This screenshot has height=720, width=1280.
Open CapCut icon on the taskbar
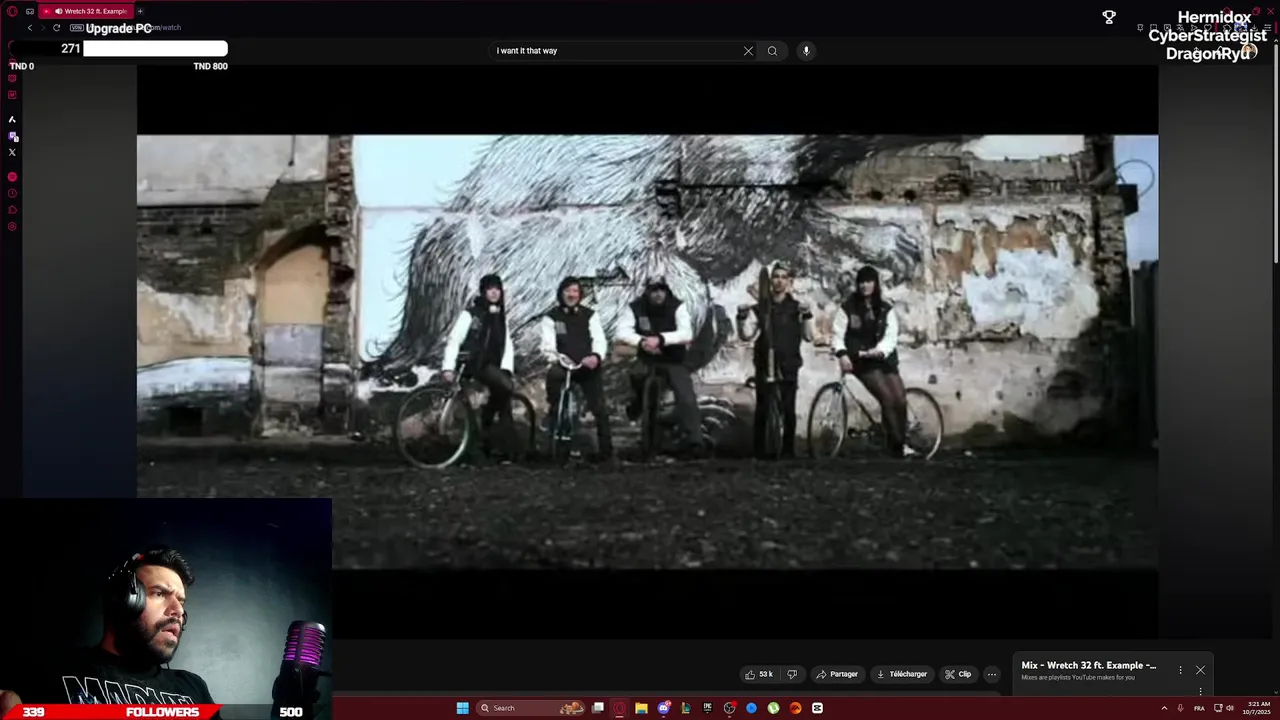pos(817,708)
